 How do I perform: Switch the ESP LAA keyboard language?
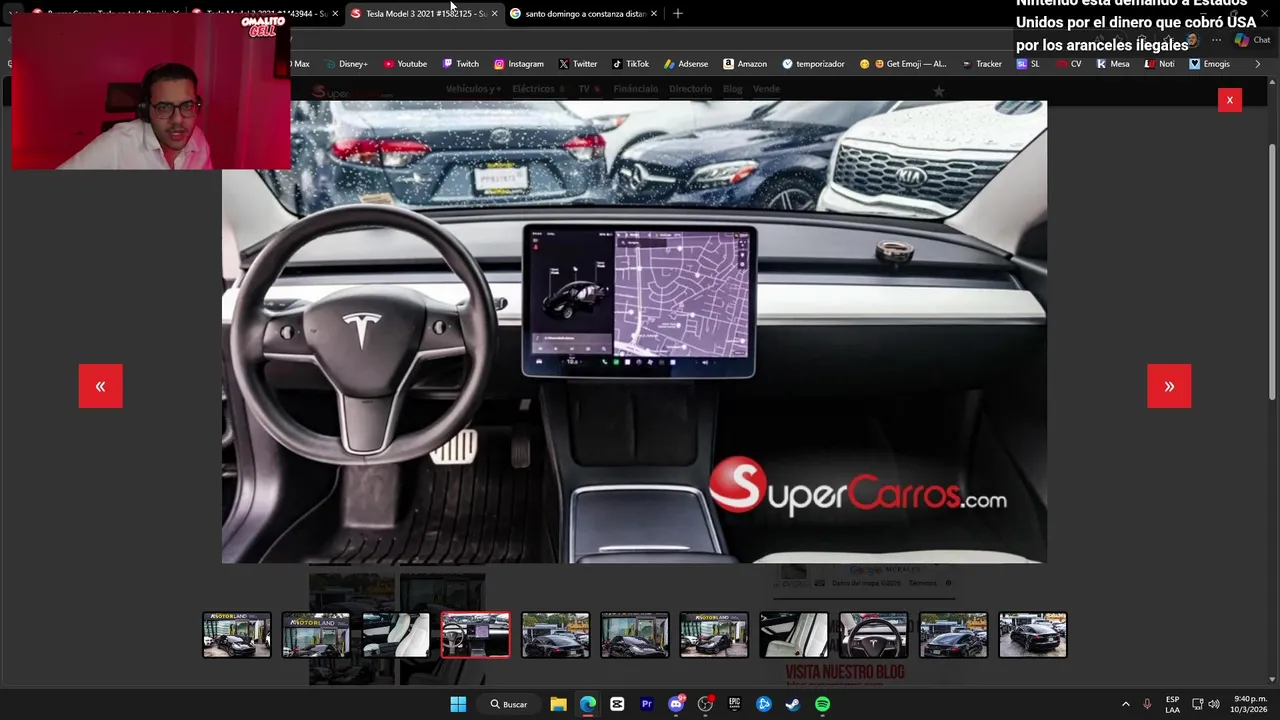pos(1172,704)
